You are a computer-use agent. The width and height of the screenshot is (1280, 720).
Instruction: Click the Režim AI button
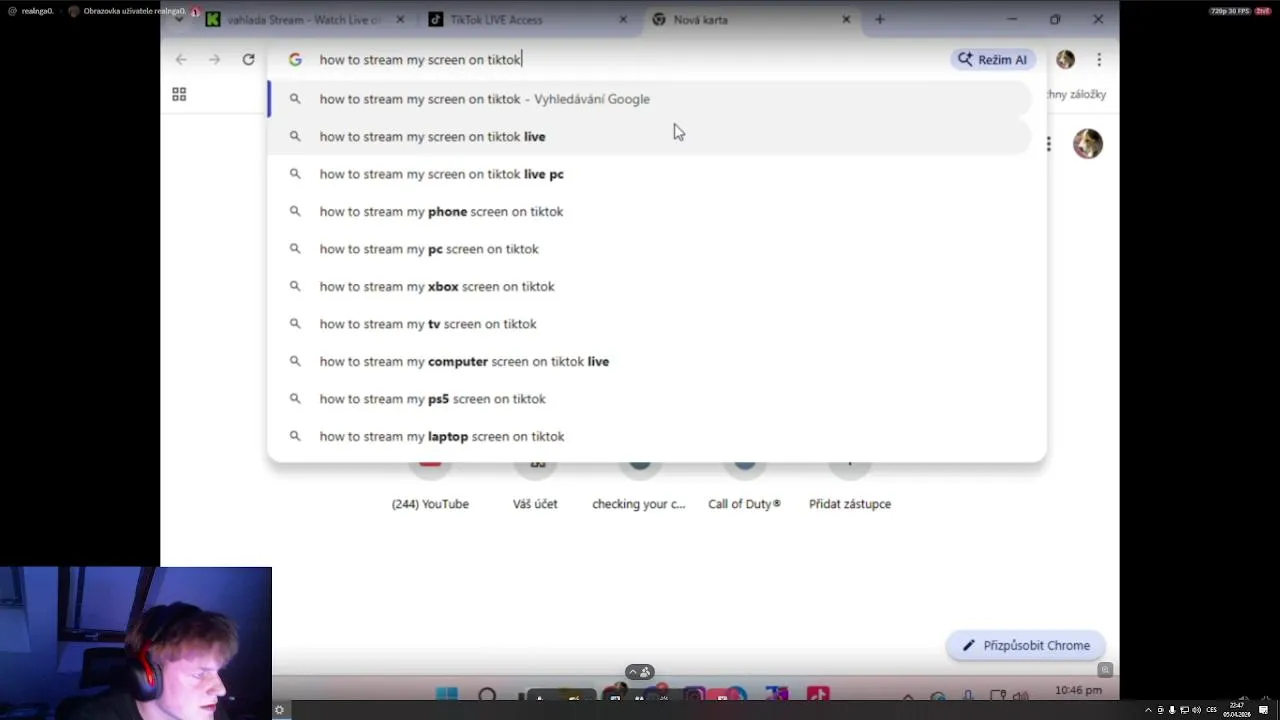992,60
